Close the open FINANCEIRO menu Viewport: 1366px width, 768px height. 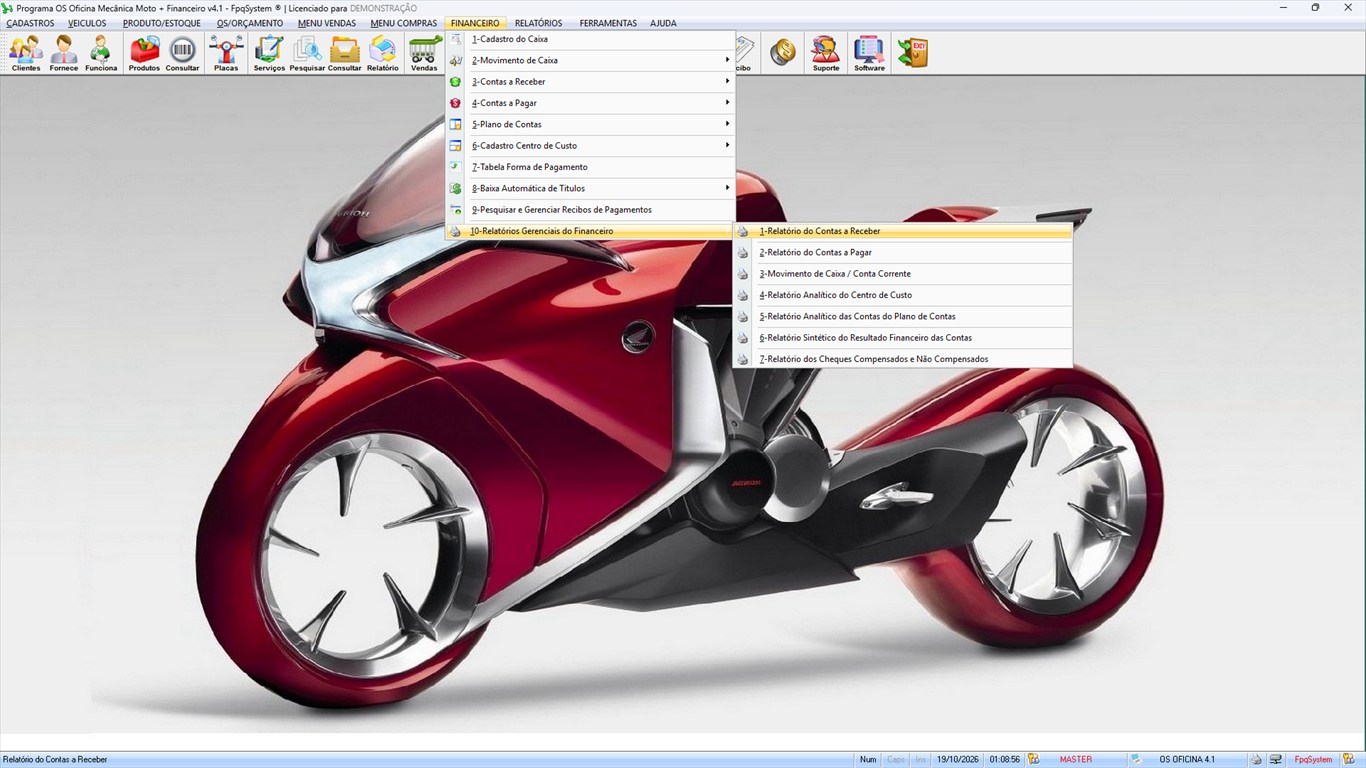tap(475, 23)
